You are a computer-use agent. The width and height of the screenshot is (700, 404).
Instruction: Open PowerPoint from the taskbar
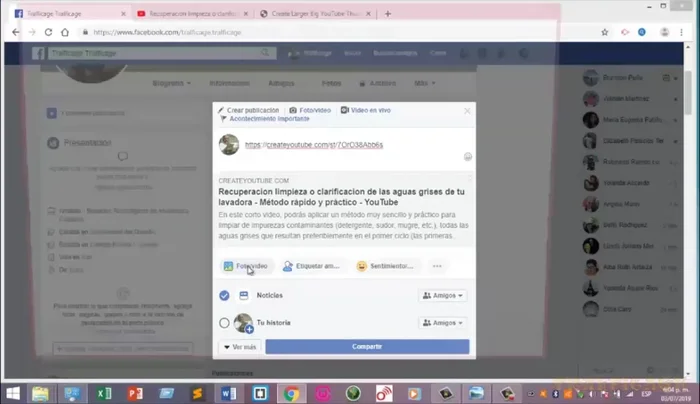(x=135, y=394)
